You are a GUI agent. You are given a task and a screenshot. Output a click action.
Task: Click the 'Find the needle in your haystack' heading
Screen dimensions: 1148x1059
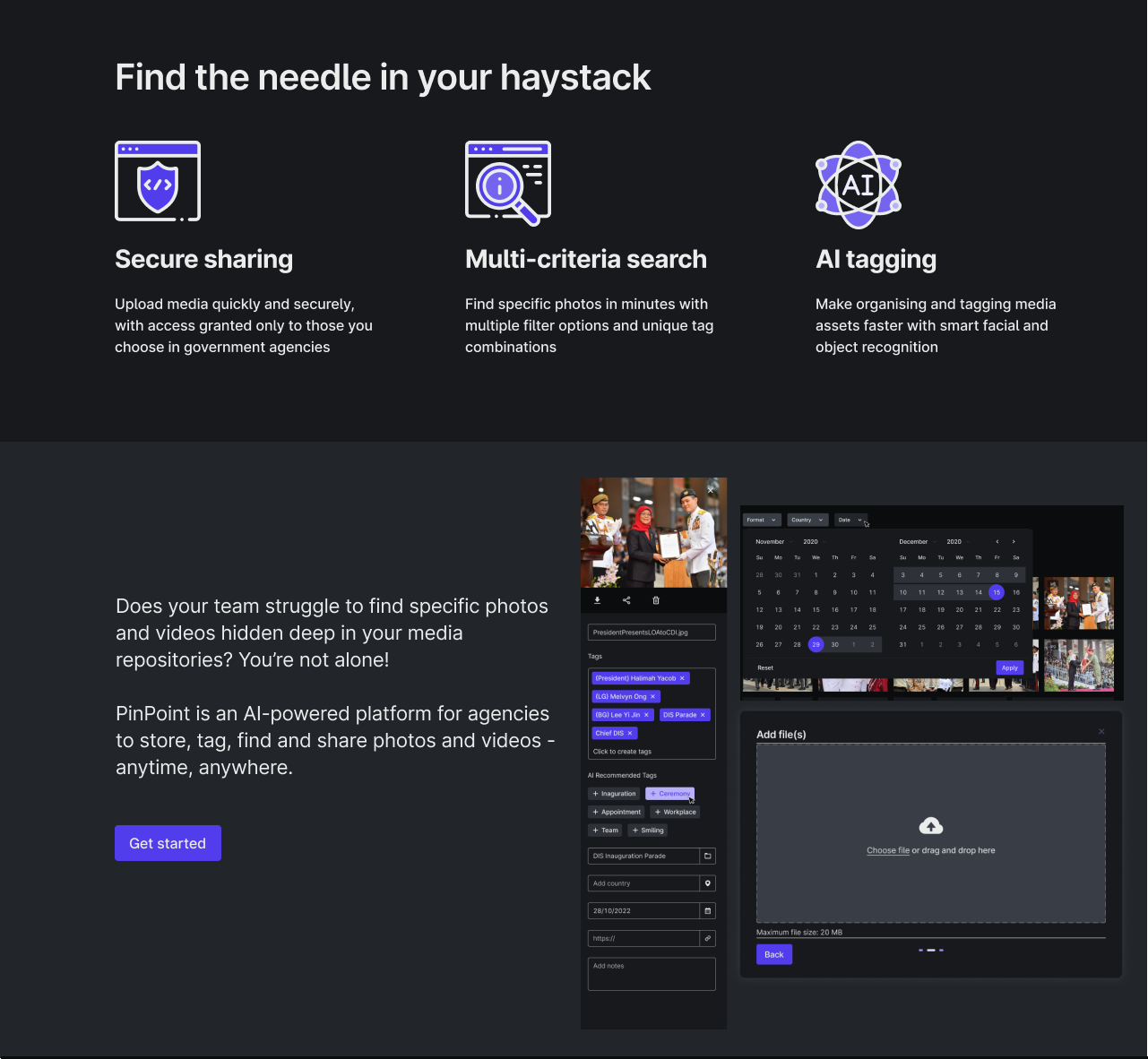[x=383, y=78]
